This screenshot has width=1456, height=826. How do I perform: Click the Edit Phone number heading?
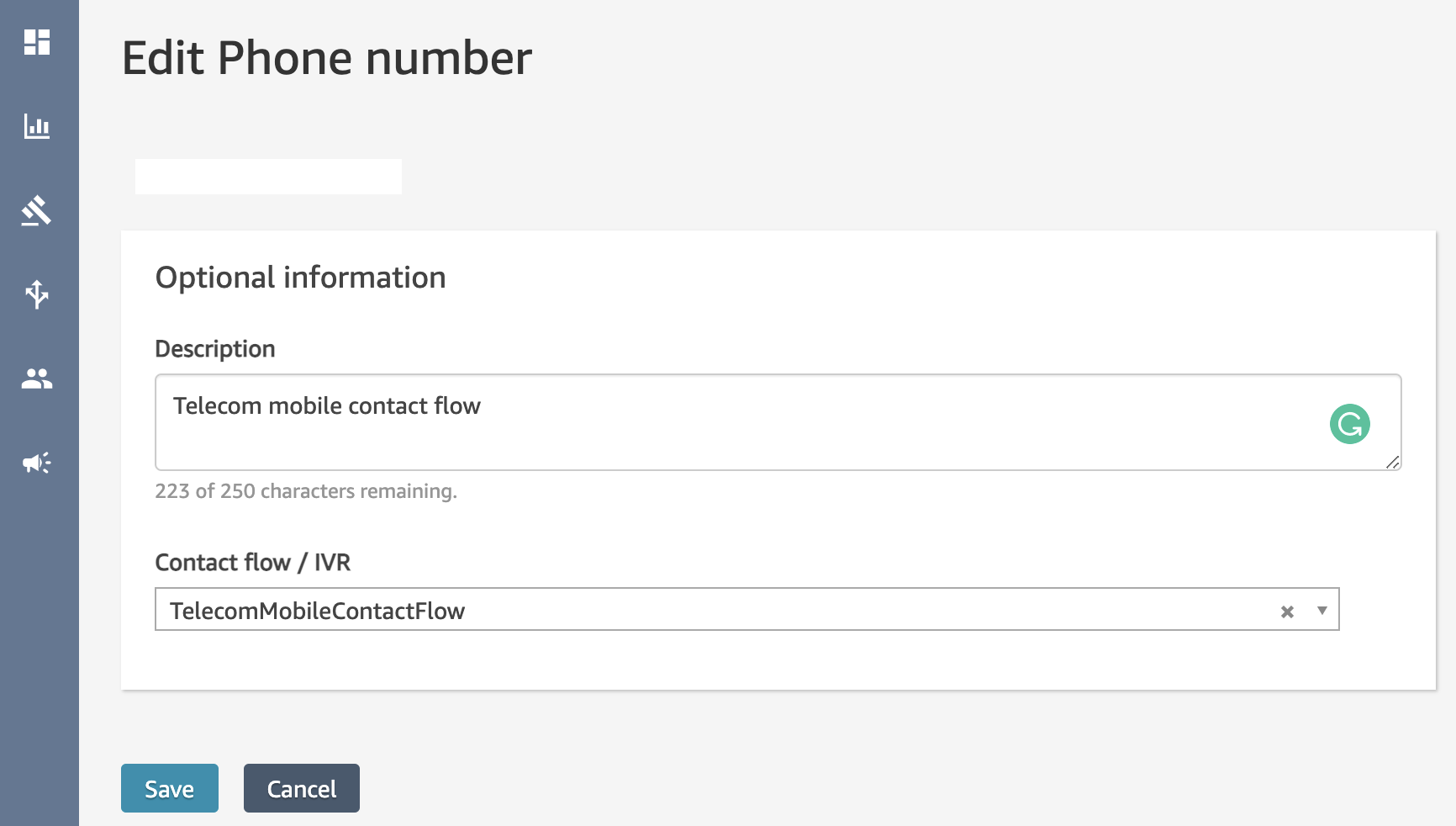pos(327,58)
